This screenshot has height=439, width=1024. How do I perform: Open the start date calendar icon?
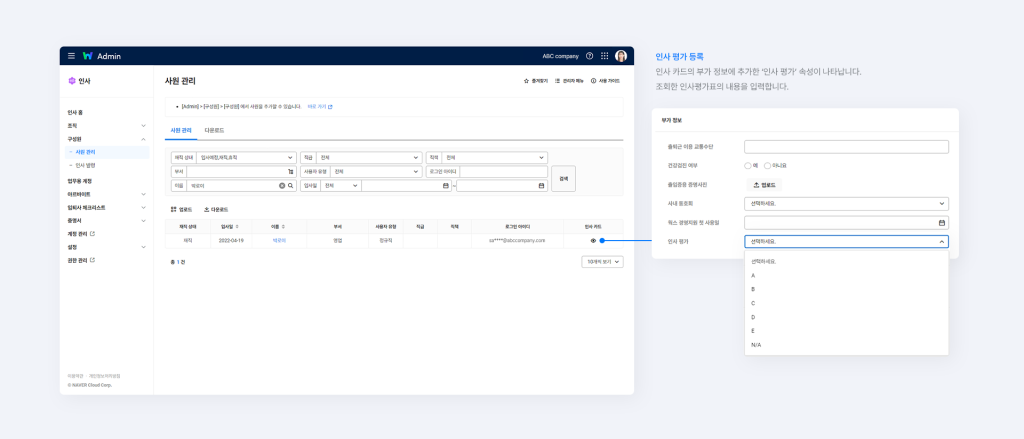tap(446, 186)
